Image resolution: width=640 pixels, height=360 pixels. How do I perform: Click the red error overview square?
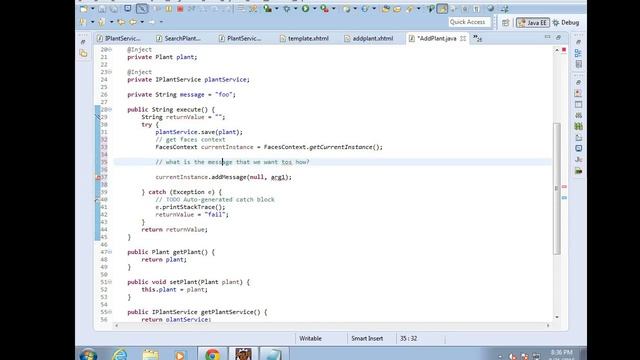(x=564, y=50)
